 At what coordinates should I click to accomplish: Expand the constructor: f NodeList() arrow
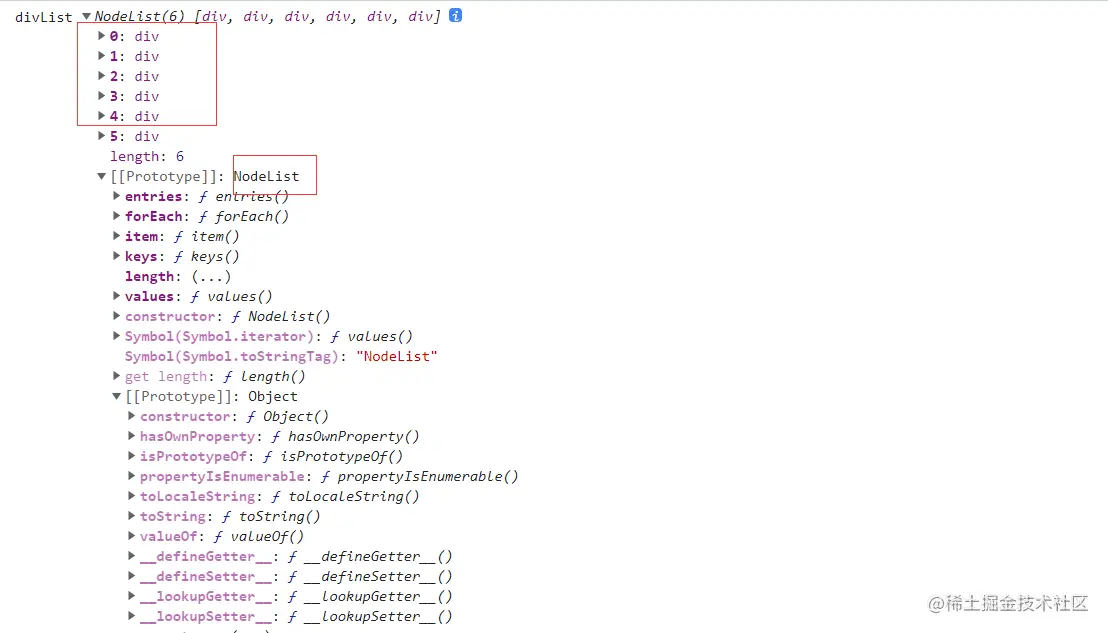117,316
